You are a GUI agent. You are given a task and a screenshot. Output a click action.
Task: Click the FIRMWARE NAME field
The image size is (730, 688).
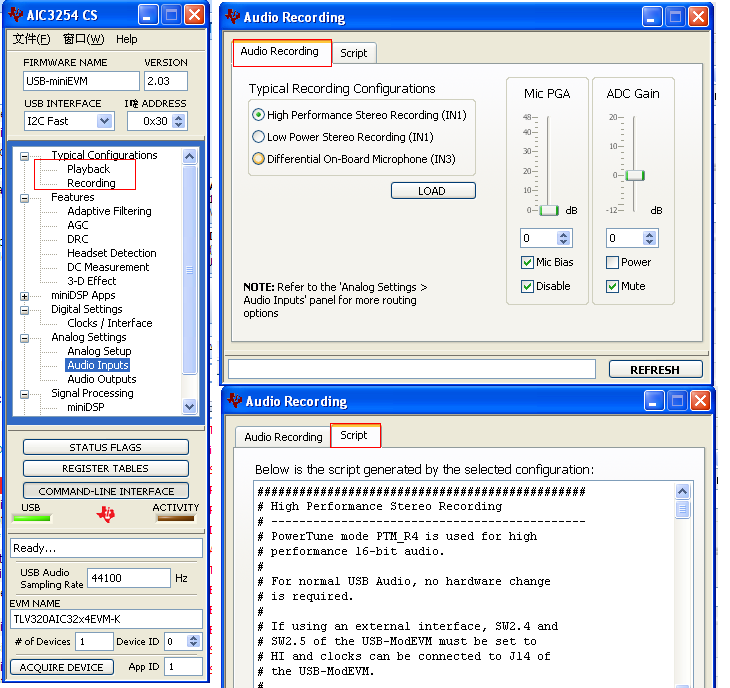[81, 81]
